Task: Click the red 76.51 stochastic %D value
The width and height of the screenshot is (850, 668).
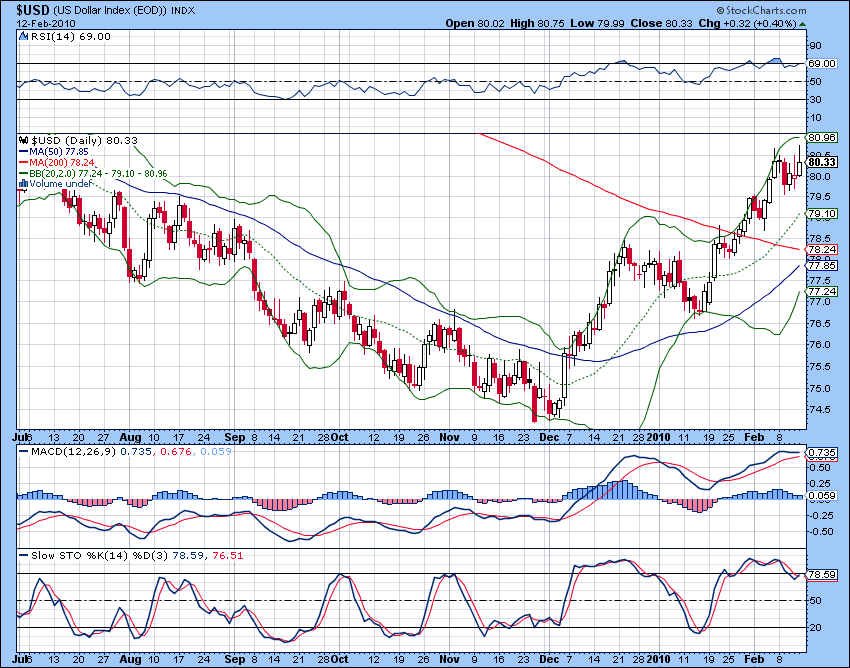Action: click(x=227, y=555)
